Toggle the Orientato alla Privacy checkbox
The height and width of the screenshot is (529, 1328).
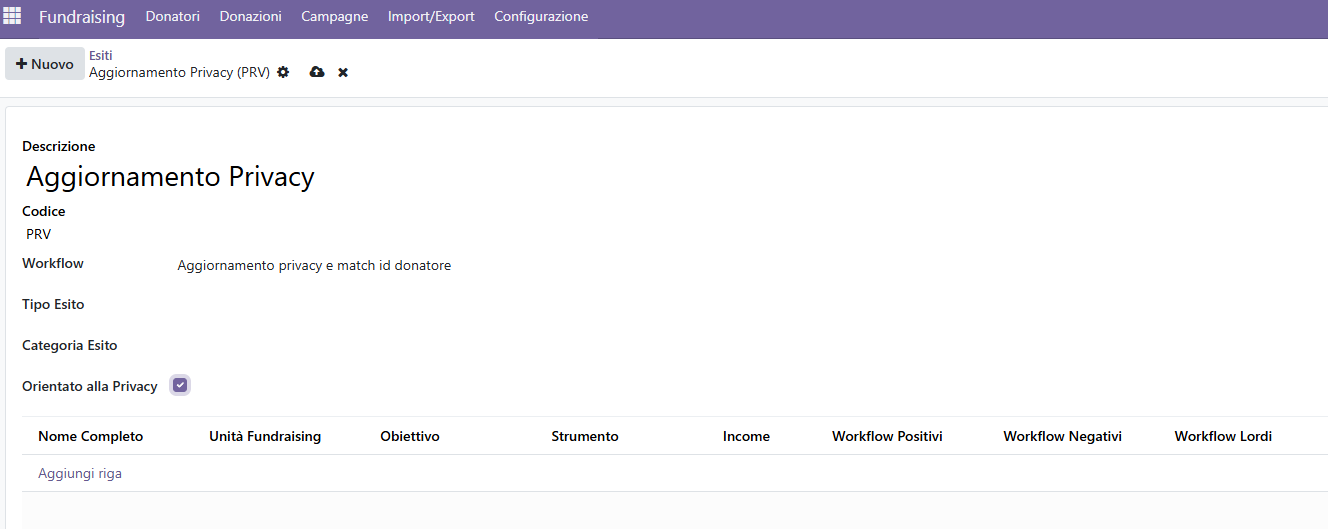coord(180,385)
